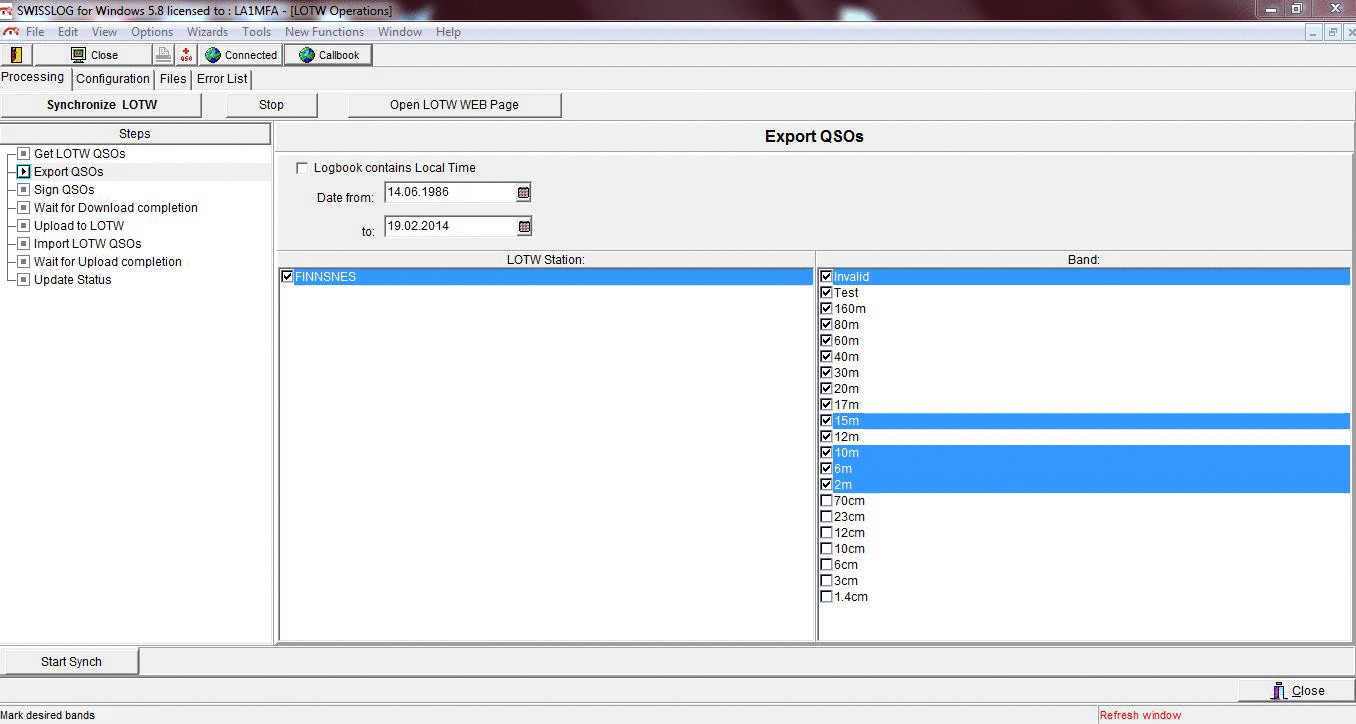
Task: Select Wait for Download completion step
Action: coord(116,208)
